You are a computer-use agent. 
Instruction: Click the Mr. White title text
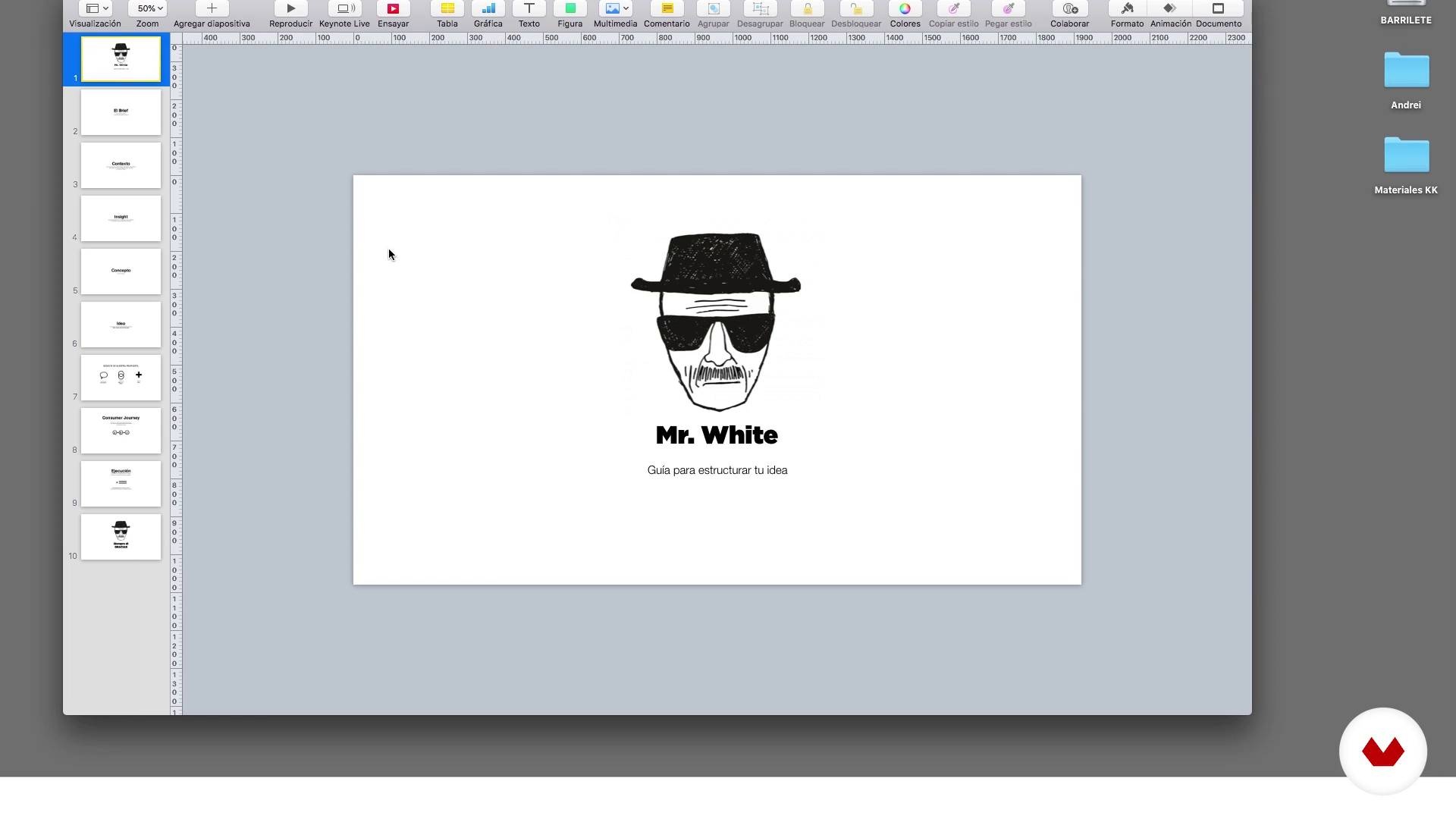click(x=717, y=435)
